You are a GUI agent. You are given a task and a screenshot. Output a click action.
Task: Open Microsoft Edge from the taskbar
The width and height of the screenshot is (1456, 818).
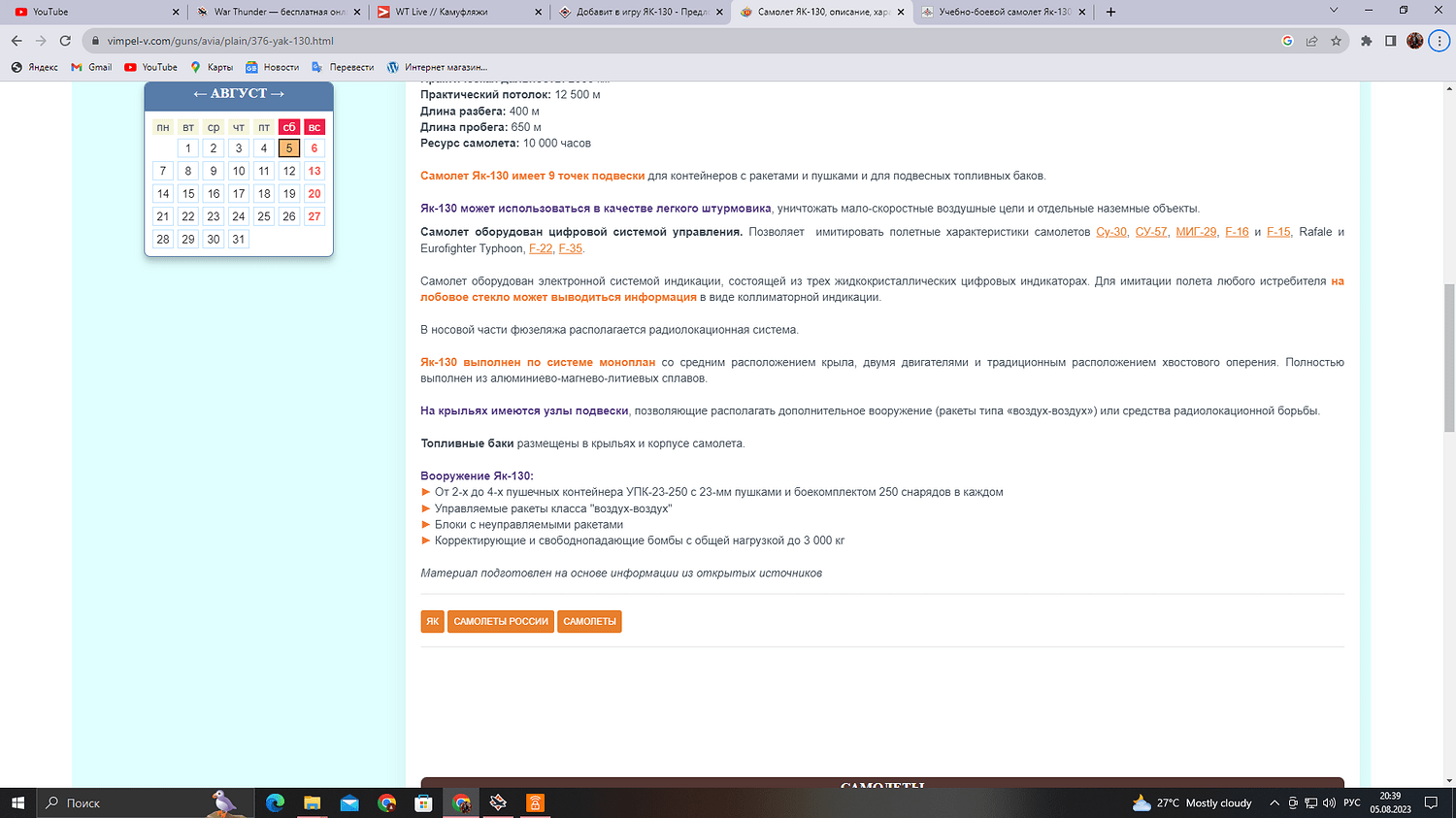pyautogui.click(x=276, y=802)
